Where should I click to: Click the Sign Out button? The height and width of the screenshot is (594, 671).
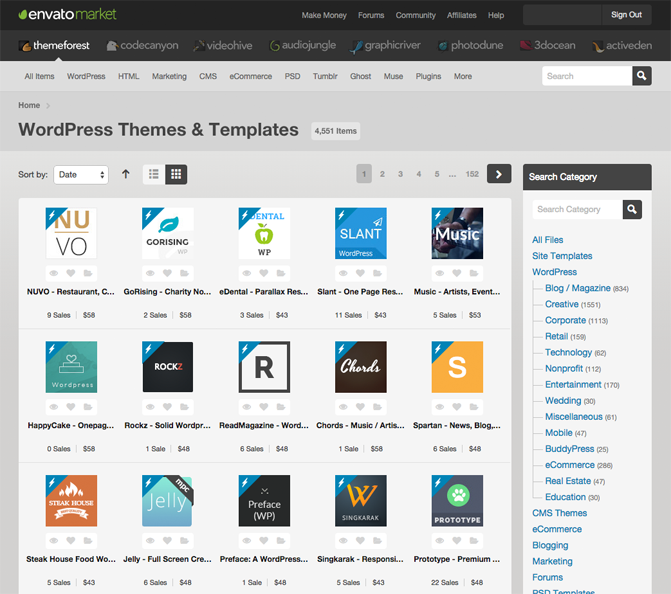(x=626, y=15)
